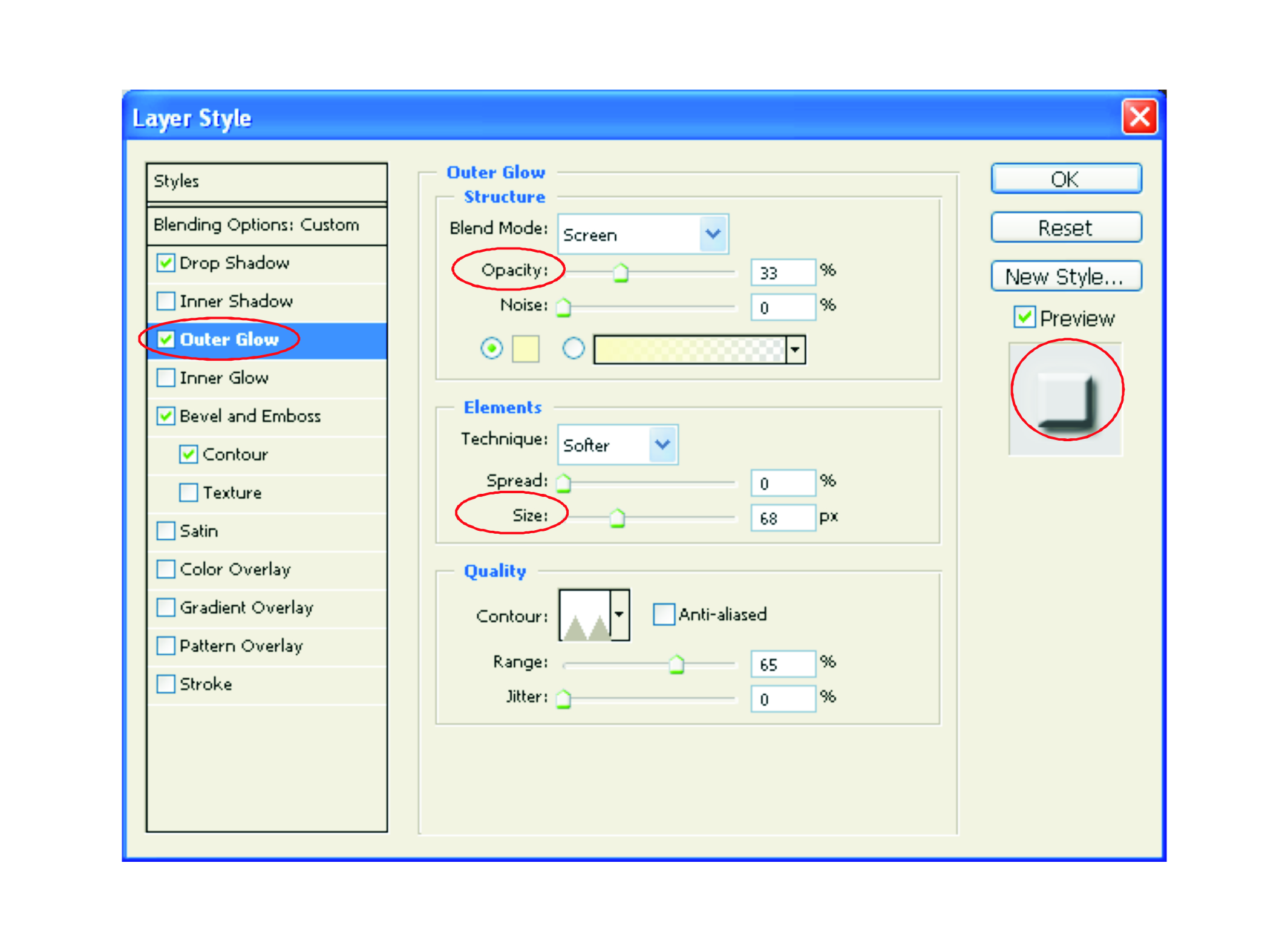
Task: Open the Bevel and Emboss settings
Action: 250,416
